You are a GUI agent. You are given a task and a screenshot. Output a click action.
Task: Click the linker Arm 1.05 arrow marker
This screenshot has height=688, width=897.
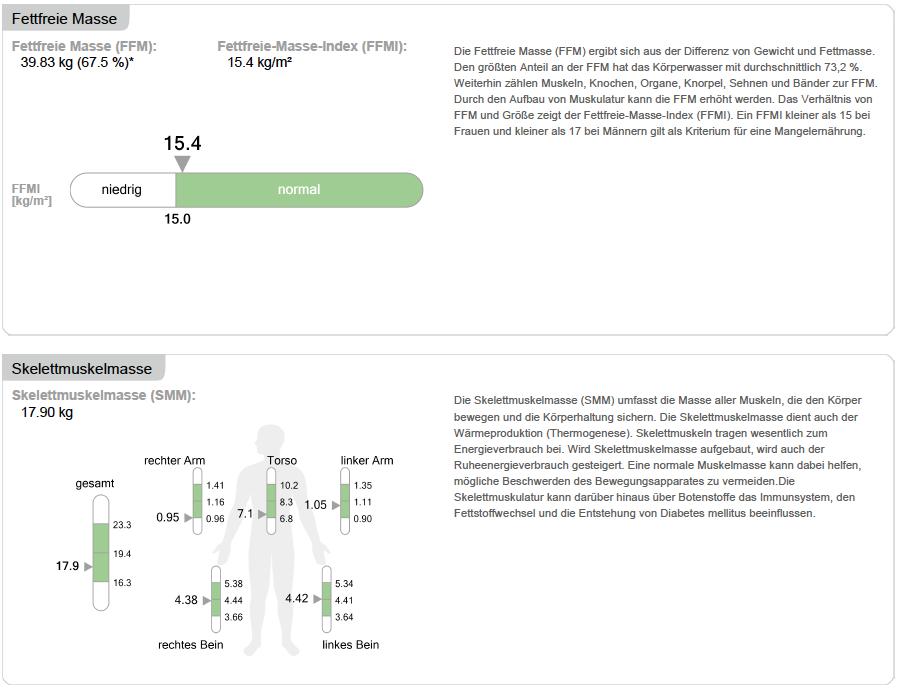(x=336, y=506)
